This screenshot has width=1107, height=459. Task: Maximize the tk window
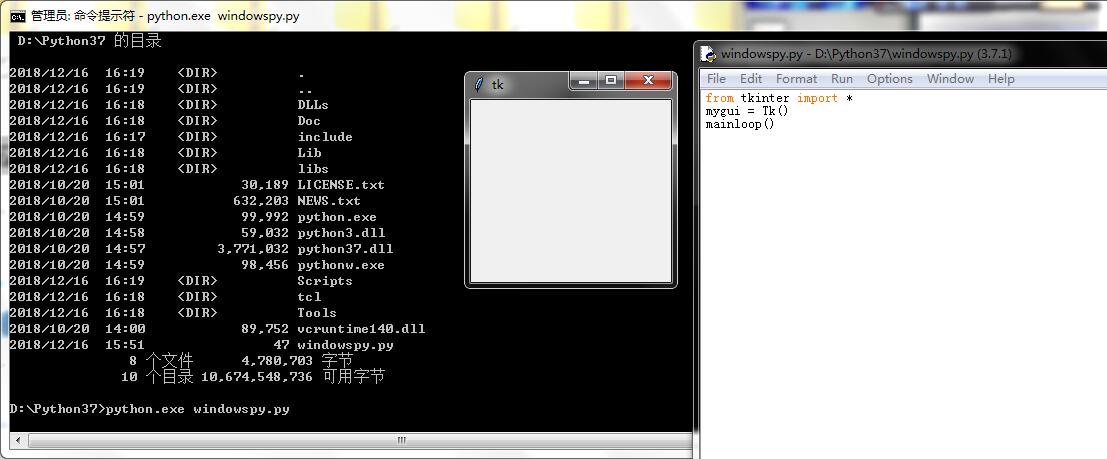click(x=611, y=81)
